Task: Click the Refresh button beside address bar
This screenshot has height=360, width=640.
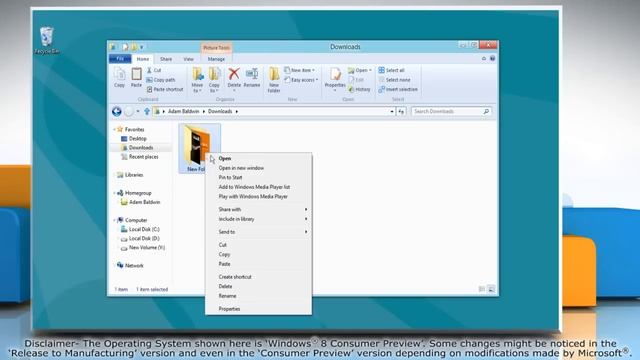Action: 401,111
